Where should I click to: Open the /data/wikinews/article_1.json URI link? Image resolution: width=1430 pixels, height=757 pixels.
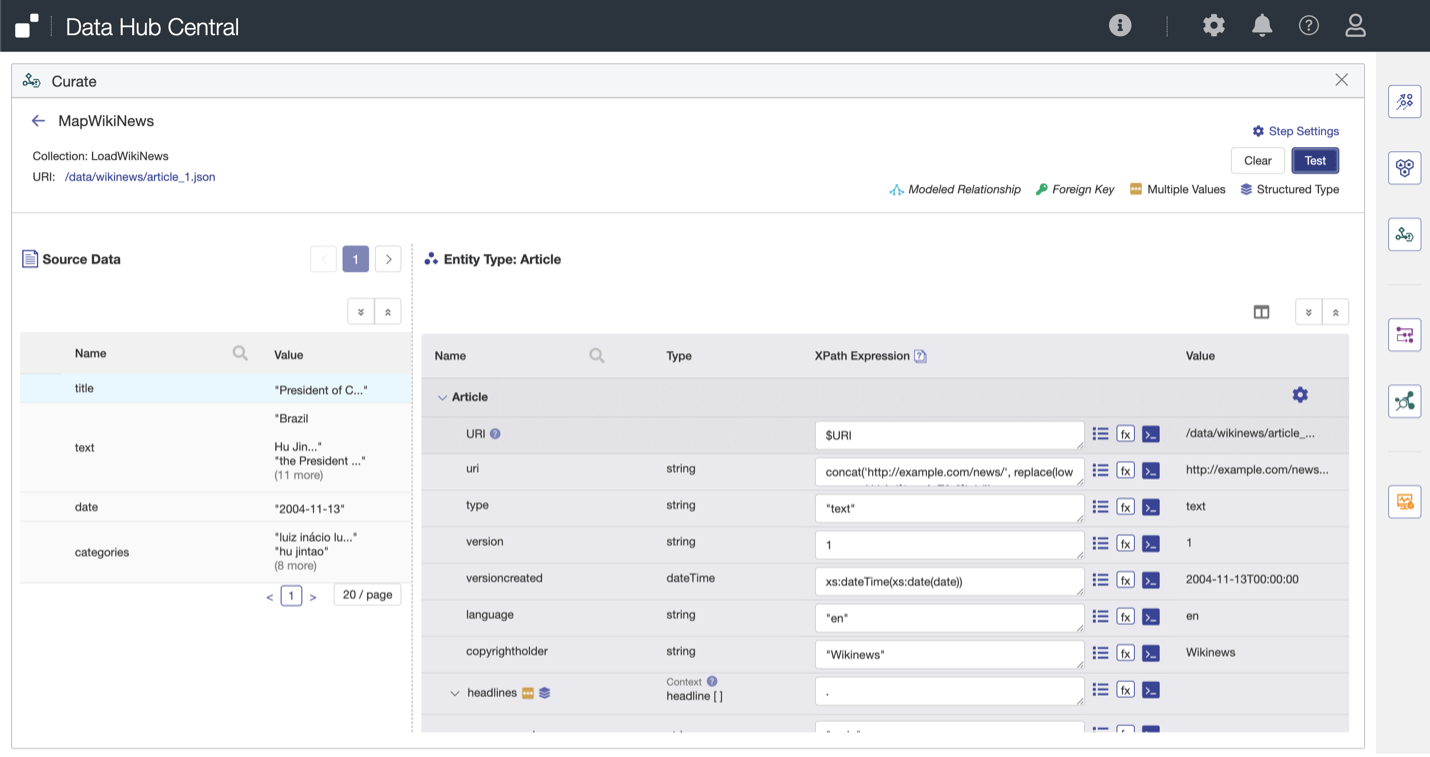[x=140, y=177]
